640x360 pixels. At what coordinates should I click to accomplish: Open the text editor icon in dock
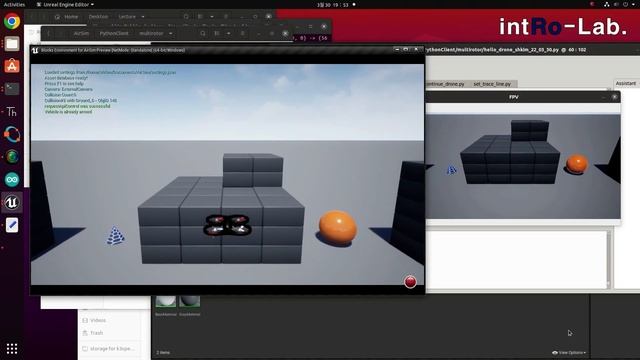[x=12, y=225]
